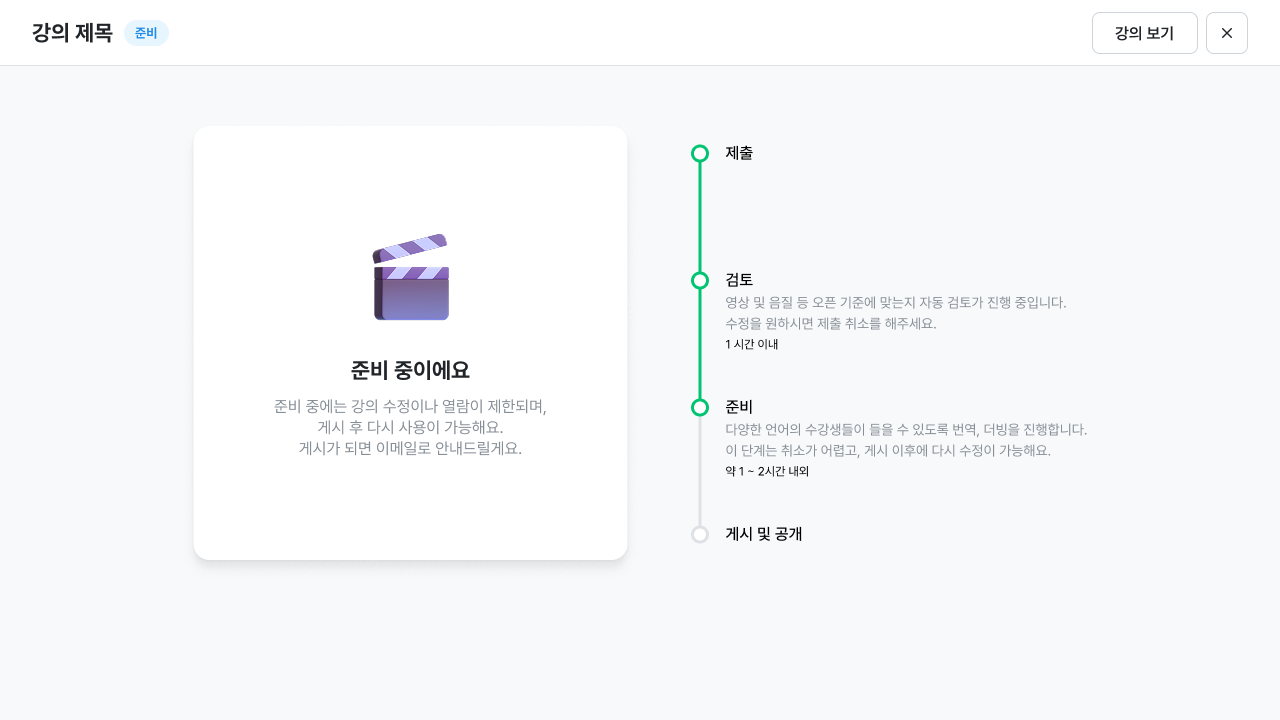The width and height of the screenshot is (1280, 720).
Task: Select the gray 게시 및 공개 step circle
Action: [700, 534]
